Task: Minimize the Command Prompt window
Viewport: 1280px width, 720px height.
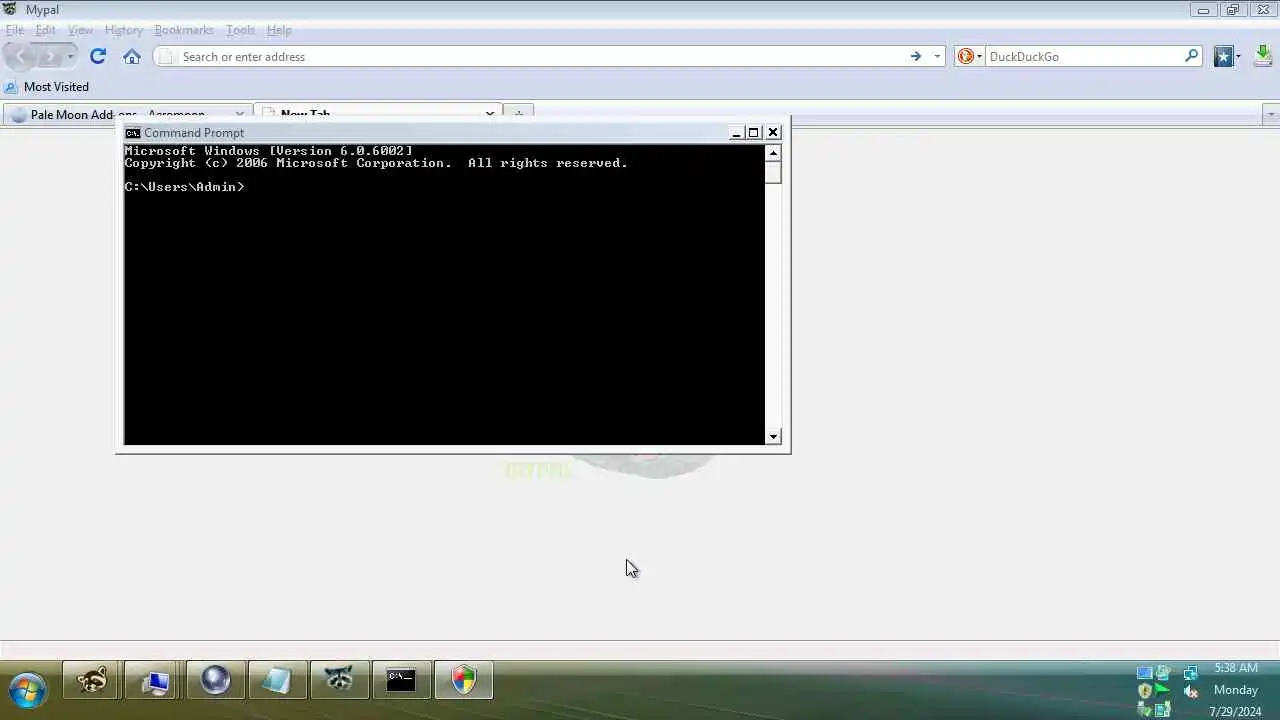Action: [x=737, y=133]
